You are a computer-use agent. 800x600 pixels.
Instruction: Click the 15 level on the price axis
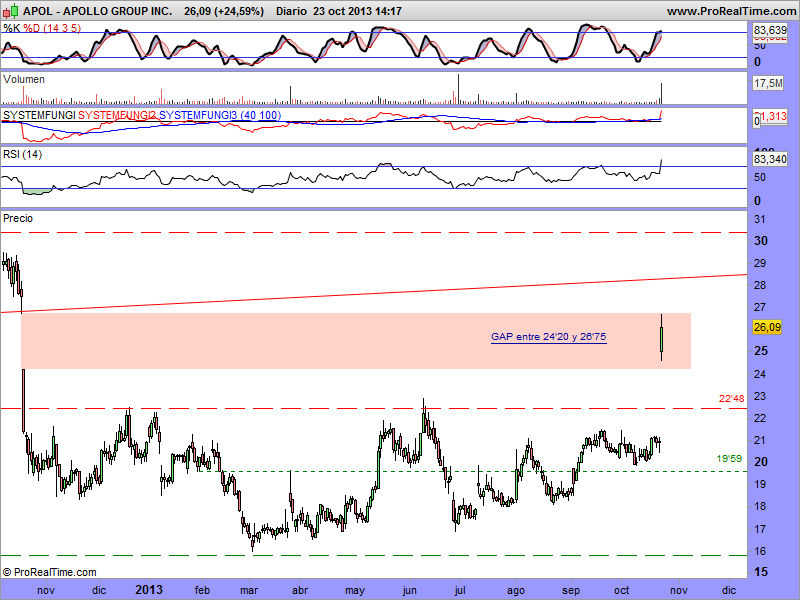(760, 572)
